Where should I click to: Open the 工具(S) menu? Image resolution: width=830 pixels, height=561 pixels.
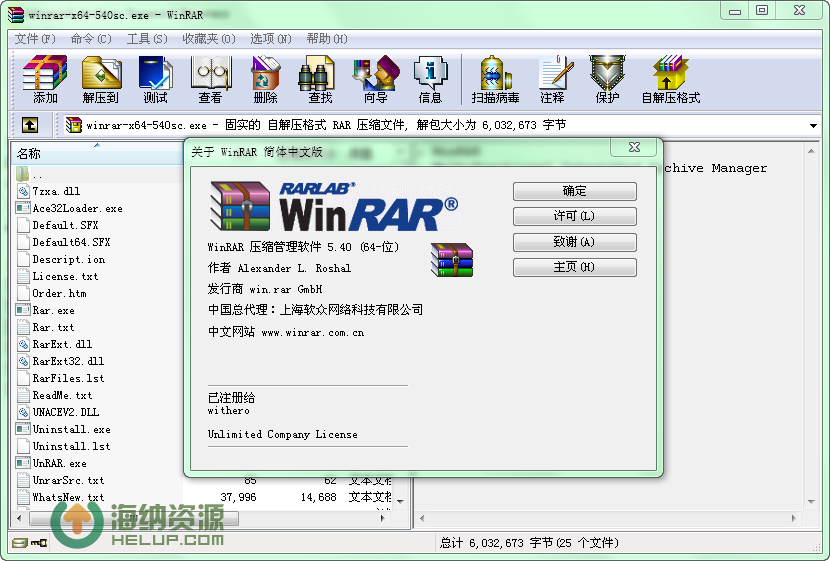tap(147, 39)
